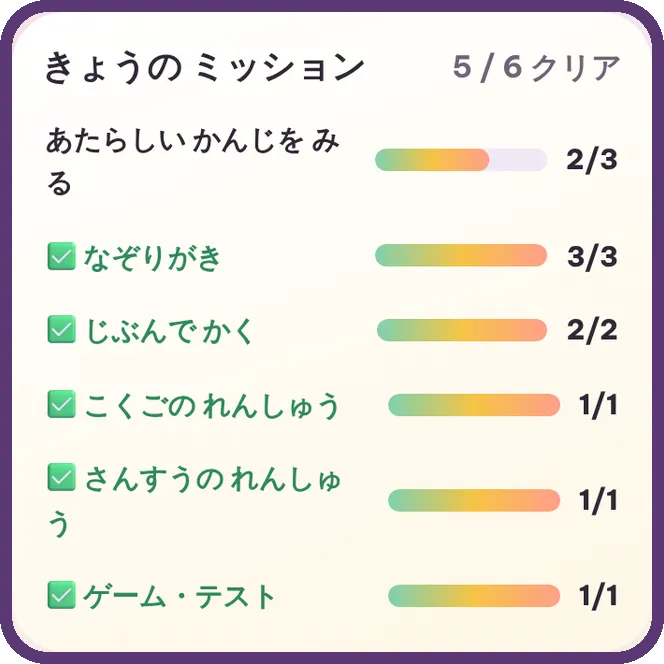The width and height of the screenshot is (664, 664).
Task: Click the ゲーム・テスト progress bar
Action: (x=474, y=596)
